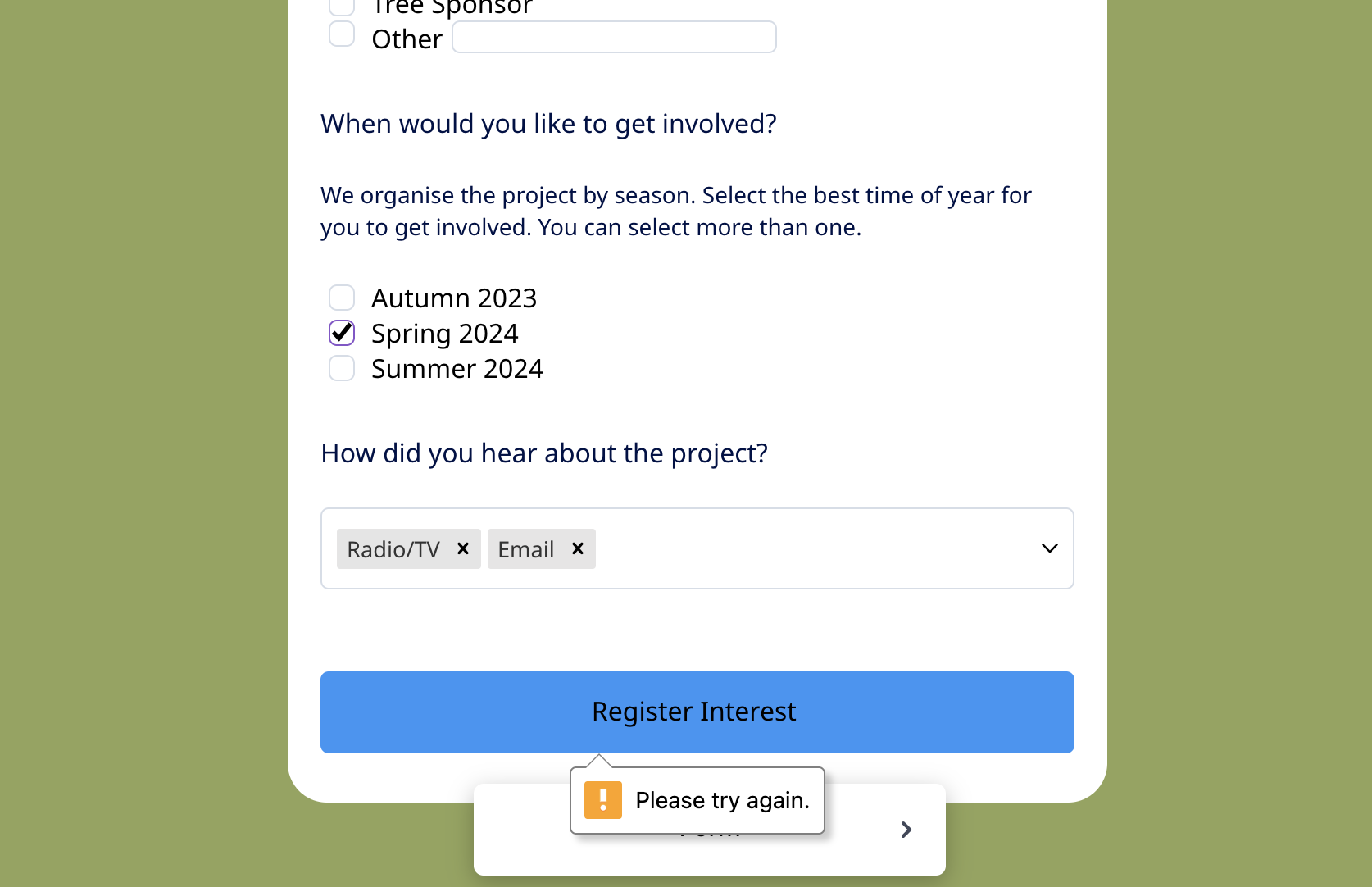
Task: Click the right chevron arrow below form
Action: tap(906, 830)
